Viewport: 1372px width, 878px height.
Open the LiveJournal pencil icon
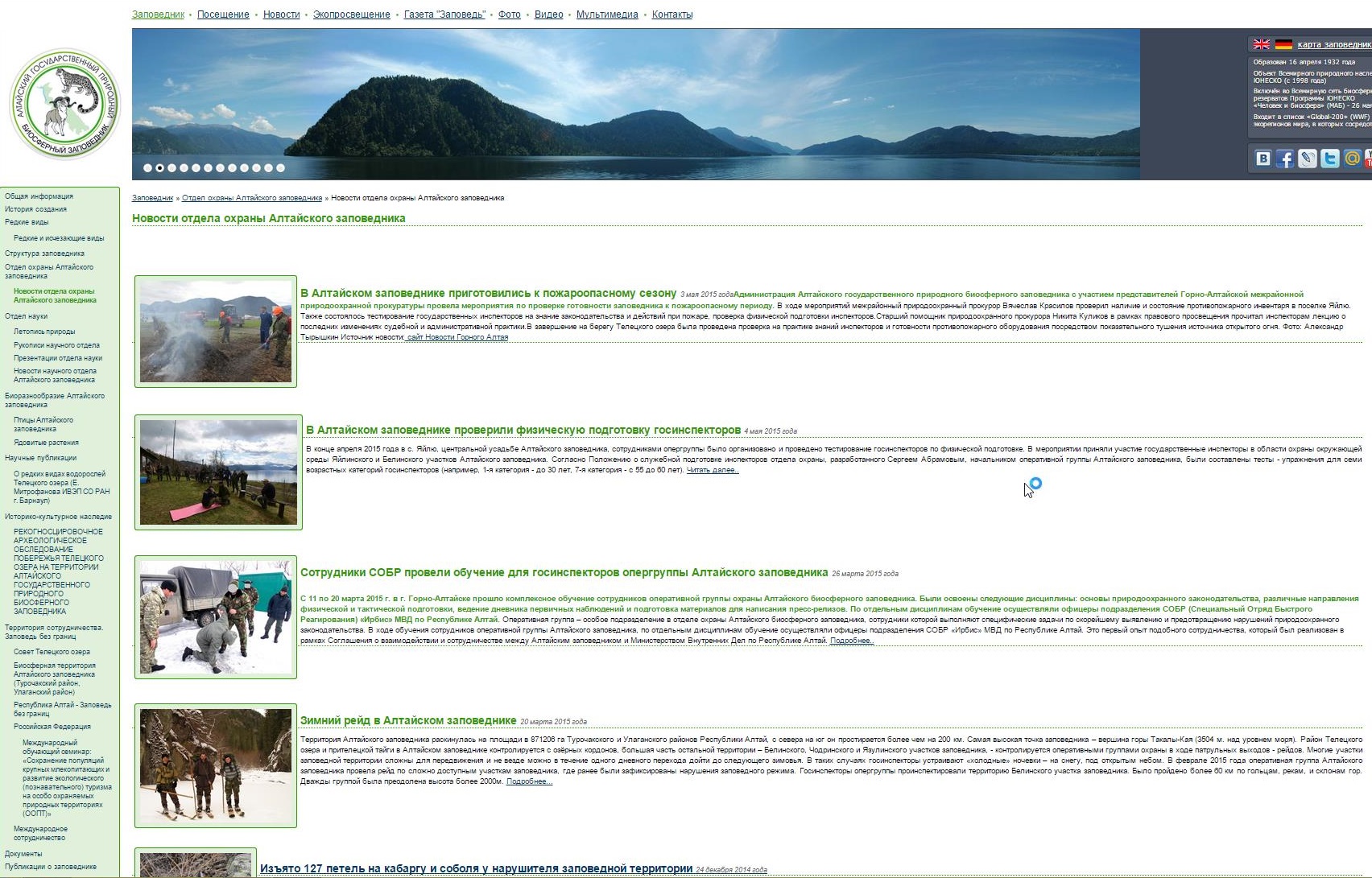pyautogui.click(x=1308, y=159)
